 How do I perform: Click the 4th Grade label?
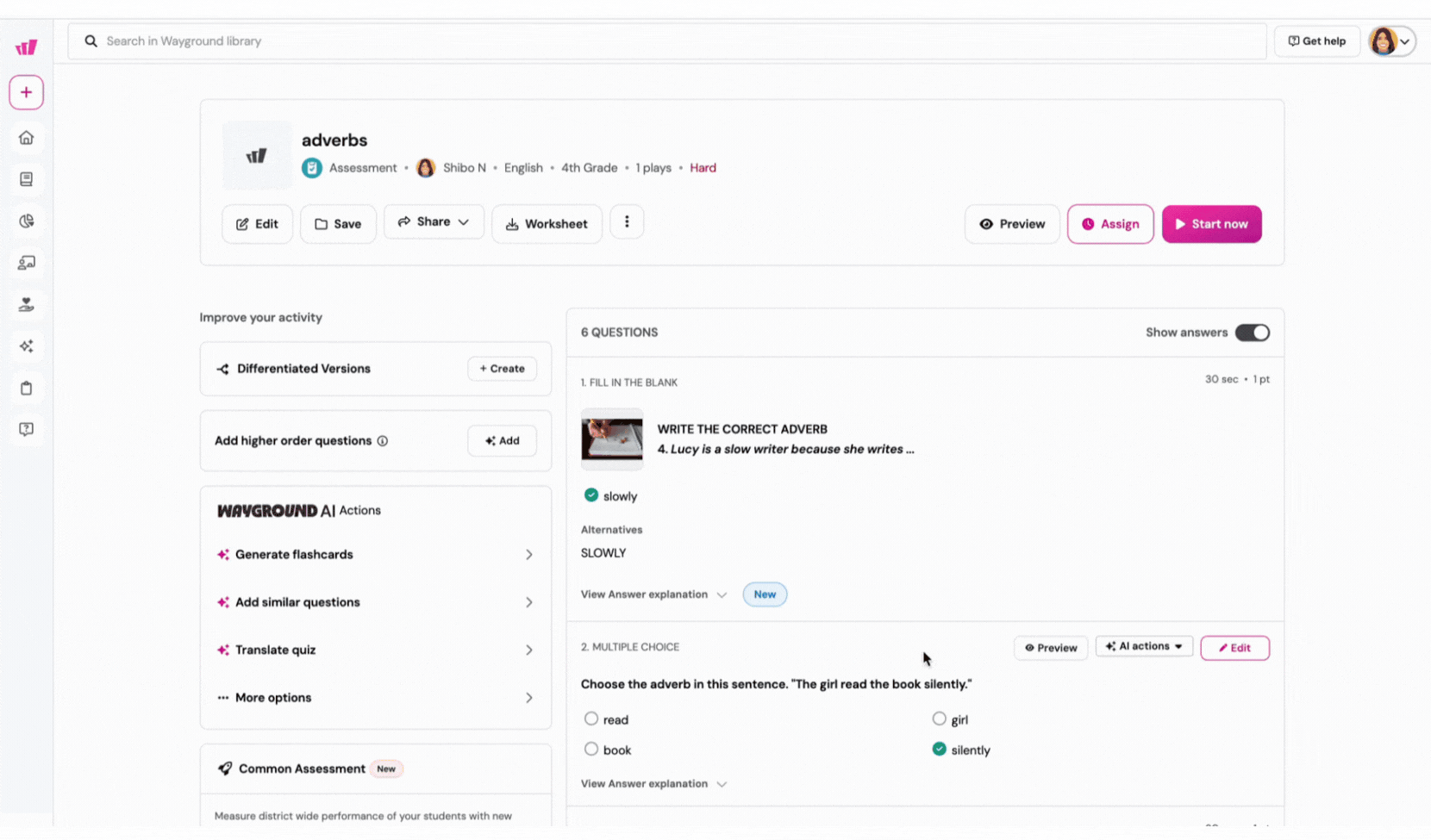coord(590,168)
